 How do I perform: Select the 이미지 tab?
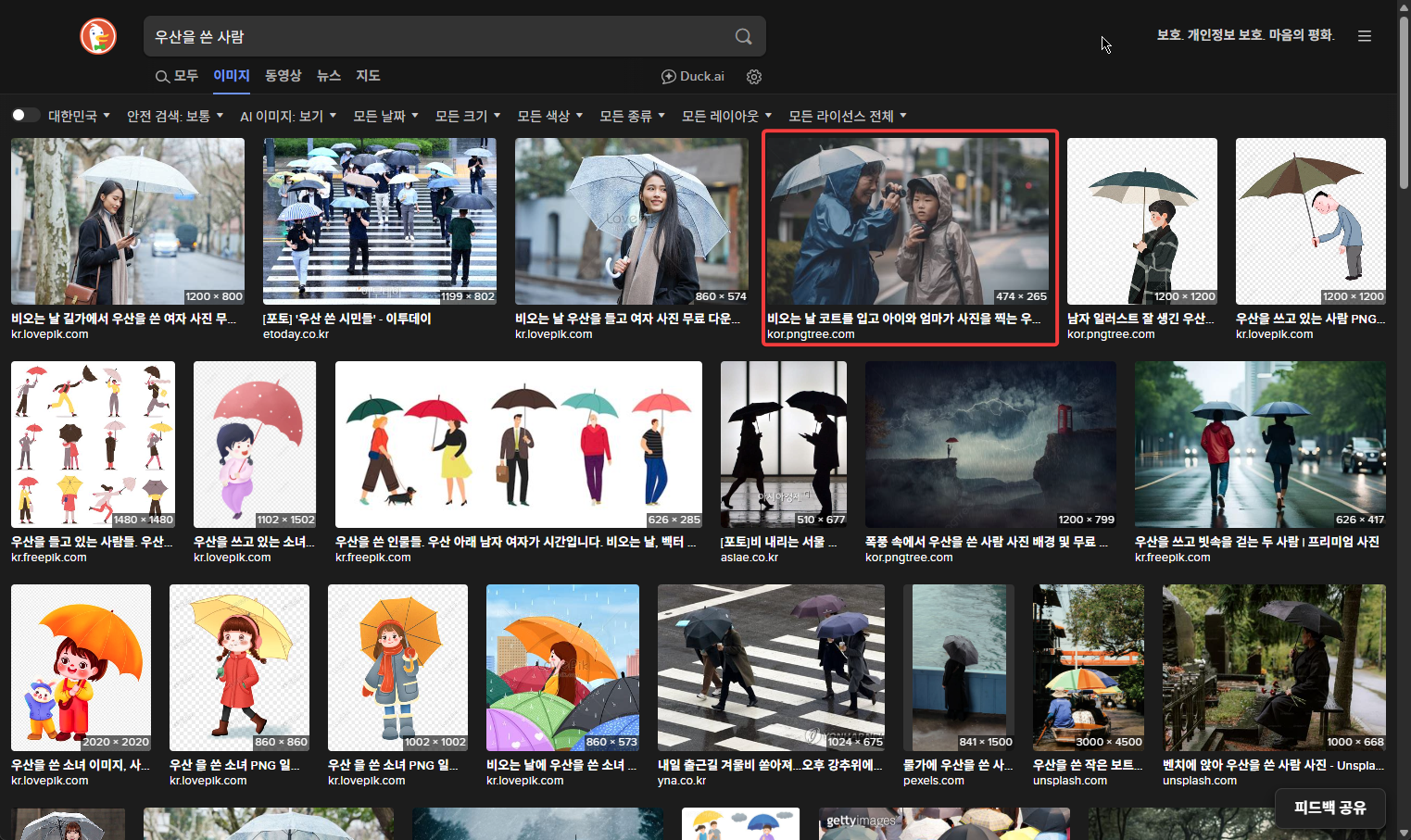pos(232,76)
